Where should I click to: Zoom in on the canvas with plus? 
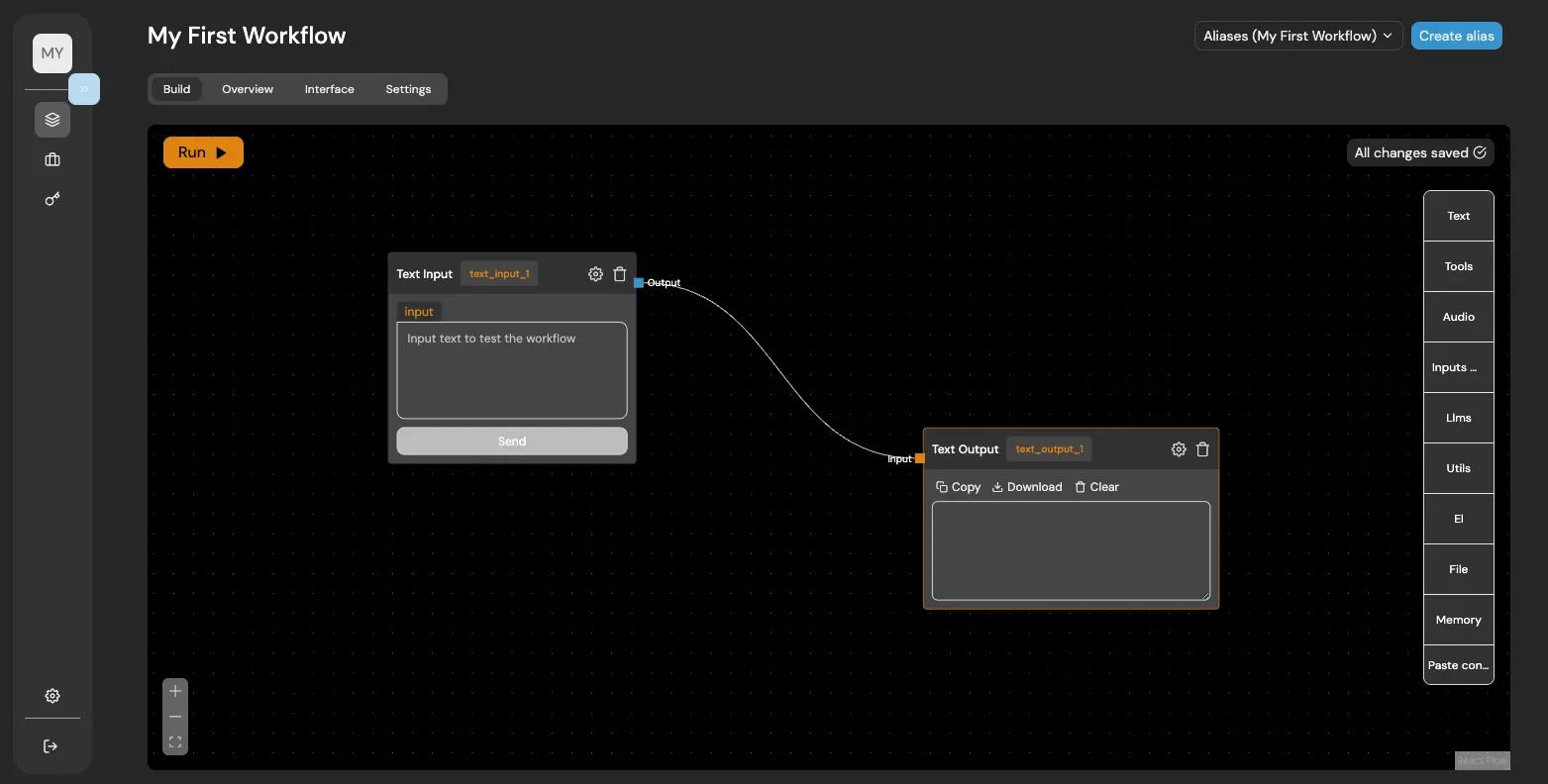(x=175, y=691)
